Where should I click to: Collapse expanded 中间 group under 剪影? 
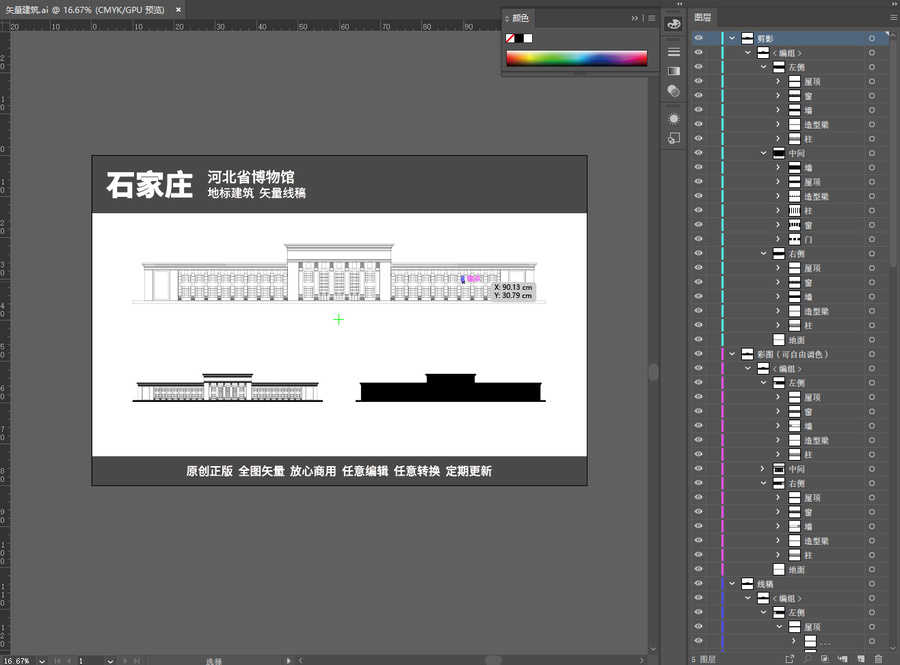(763, 153)
